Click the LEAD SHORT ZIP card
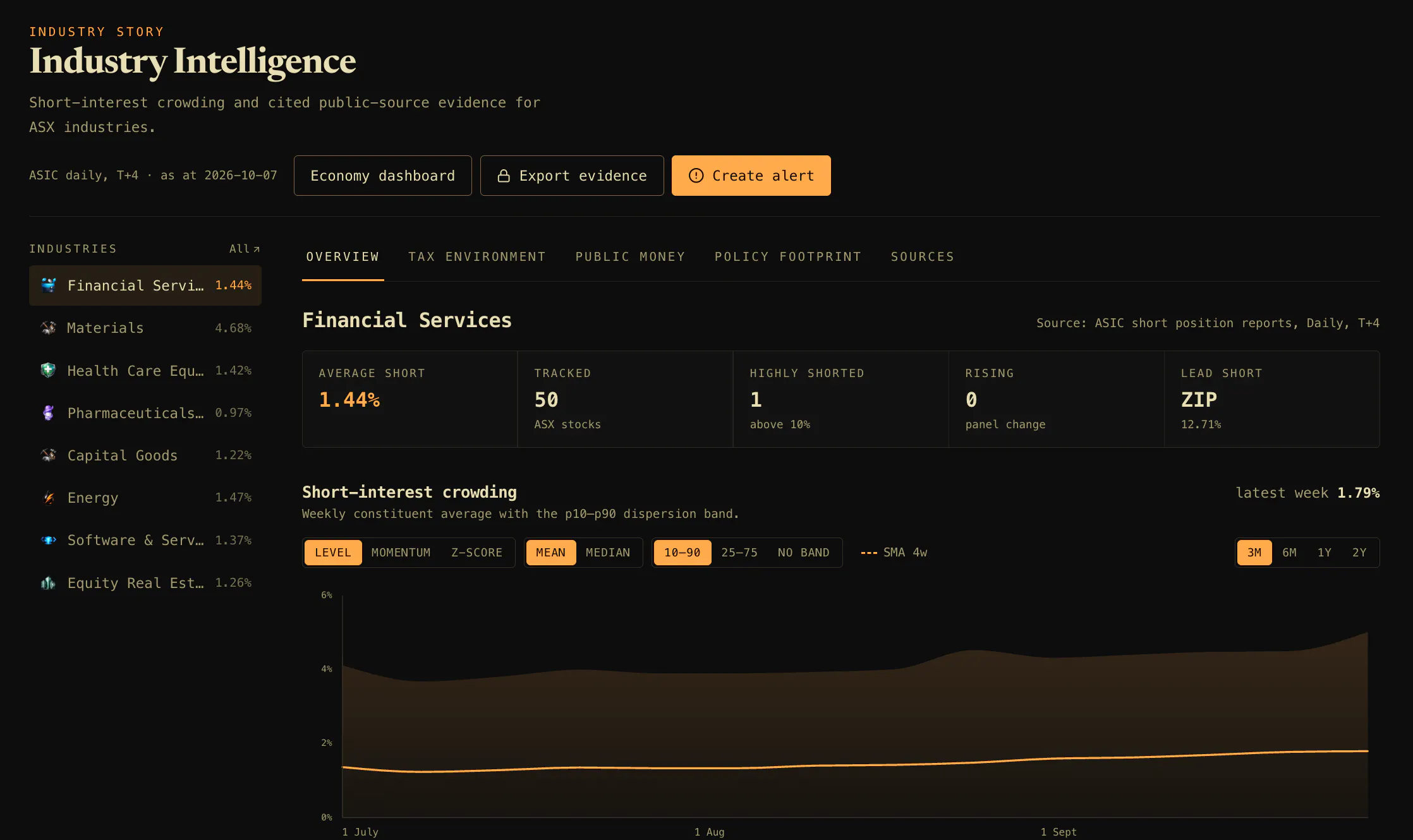Viewport: 1413px width, 840px height. [x=1271, y=399]
